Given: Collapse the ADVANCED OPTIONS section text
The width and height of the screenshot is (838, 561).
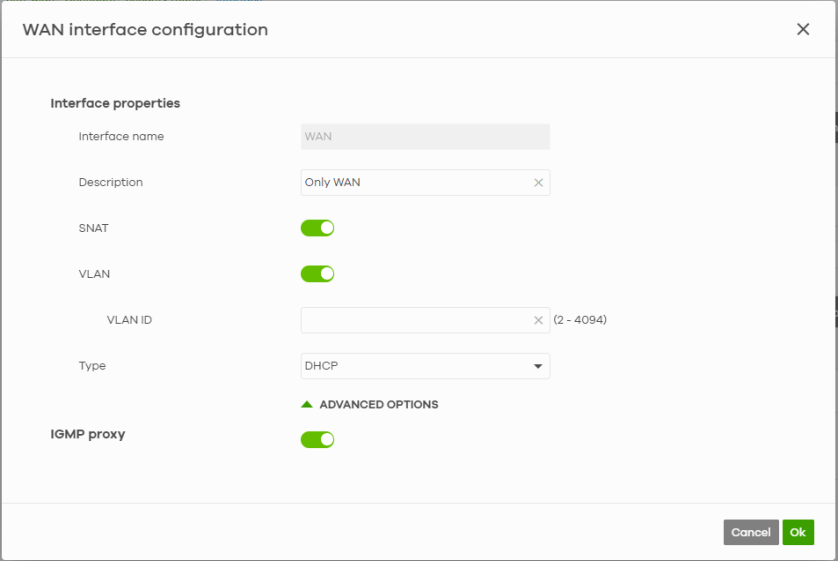Looking at the screenshot, I should coord(378,405).
